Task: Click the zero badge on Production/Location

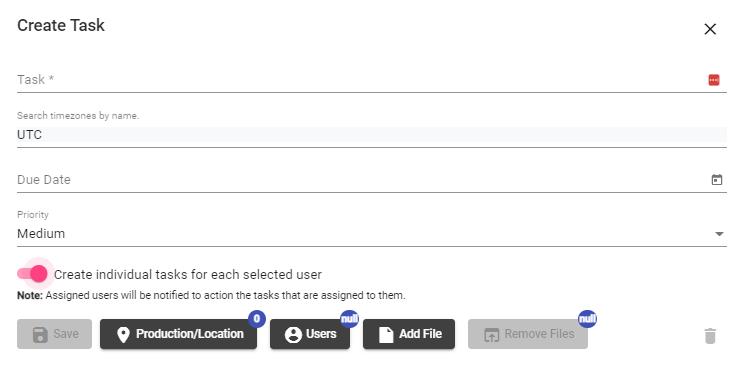Action: [257, 319]
